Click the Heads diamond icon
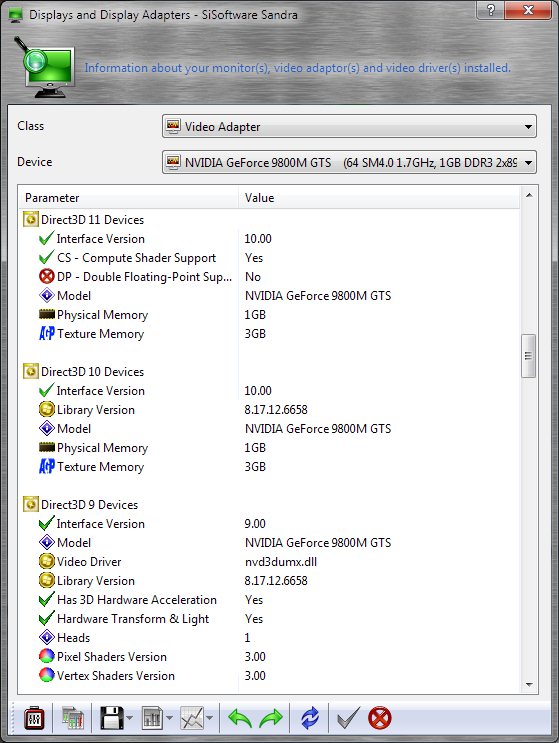The image size is (559, 743). tap(46, 637)
